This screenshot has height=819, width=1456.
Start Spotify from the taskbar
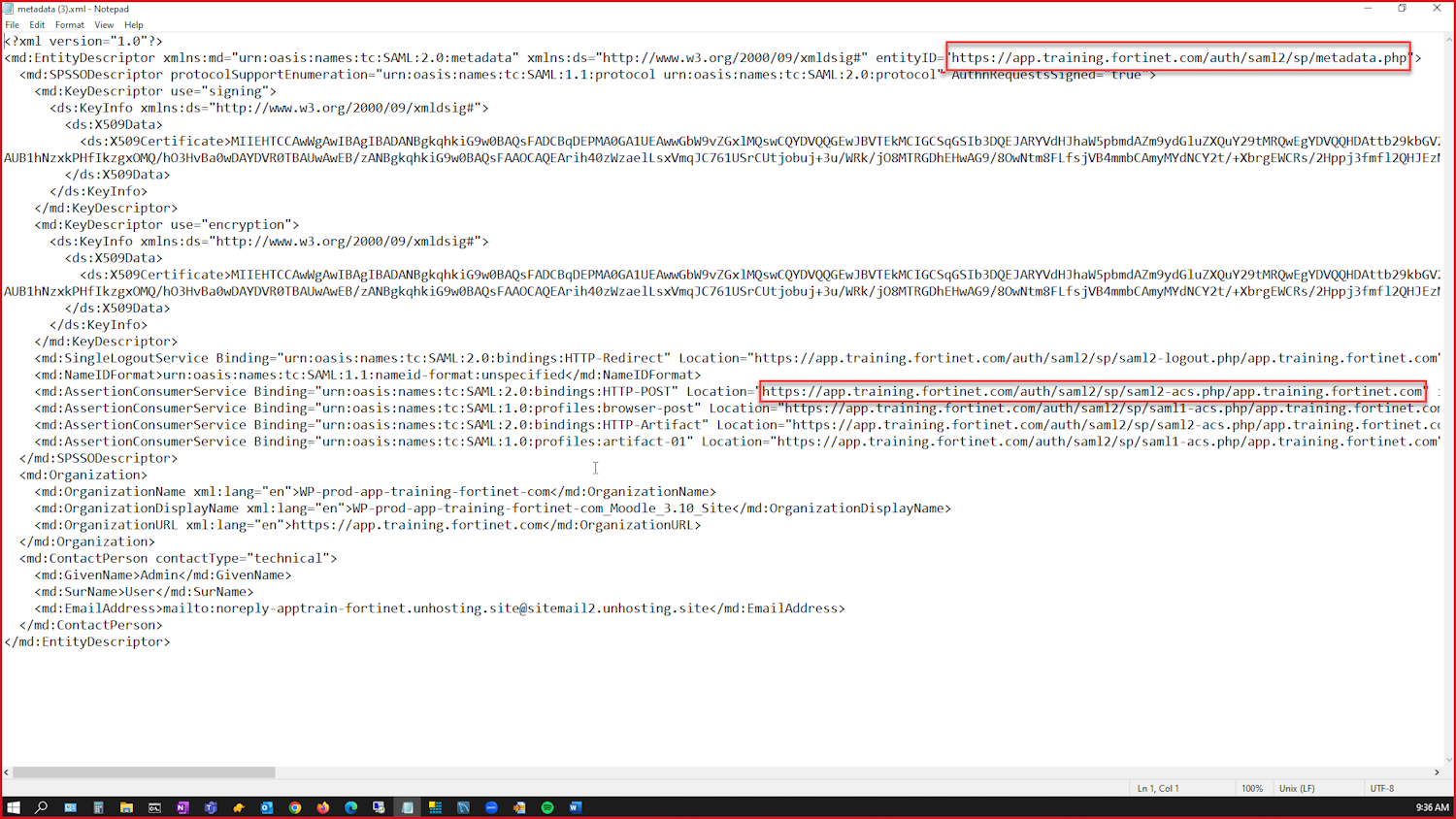tap(546, 806)
